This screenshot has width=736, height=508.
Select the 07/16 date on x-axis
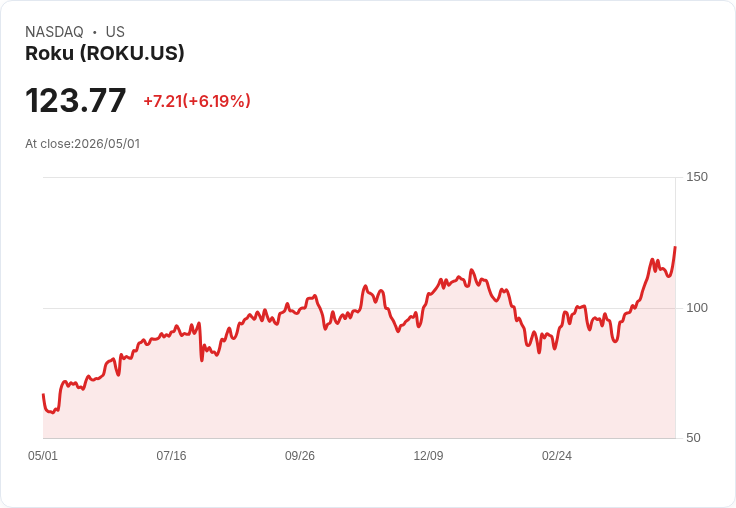tap(171, 456)
